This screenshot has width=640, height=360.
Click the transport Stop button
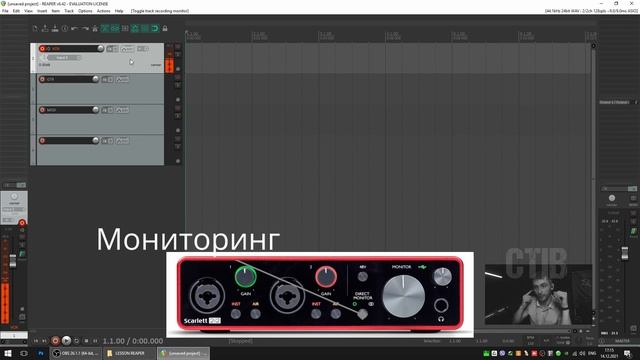(86, 340)
